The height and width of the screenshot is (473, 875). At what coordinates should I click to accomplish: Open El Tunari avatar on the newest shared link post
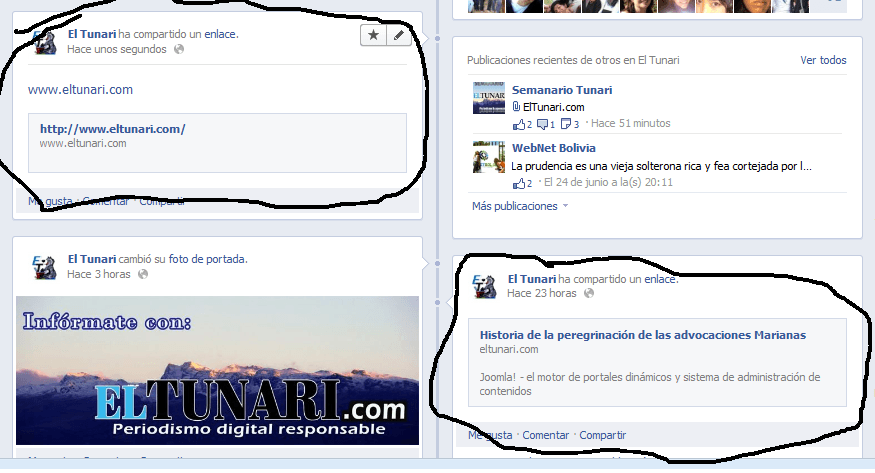point(45,42)
